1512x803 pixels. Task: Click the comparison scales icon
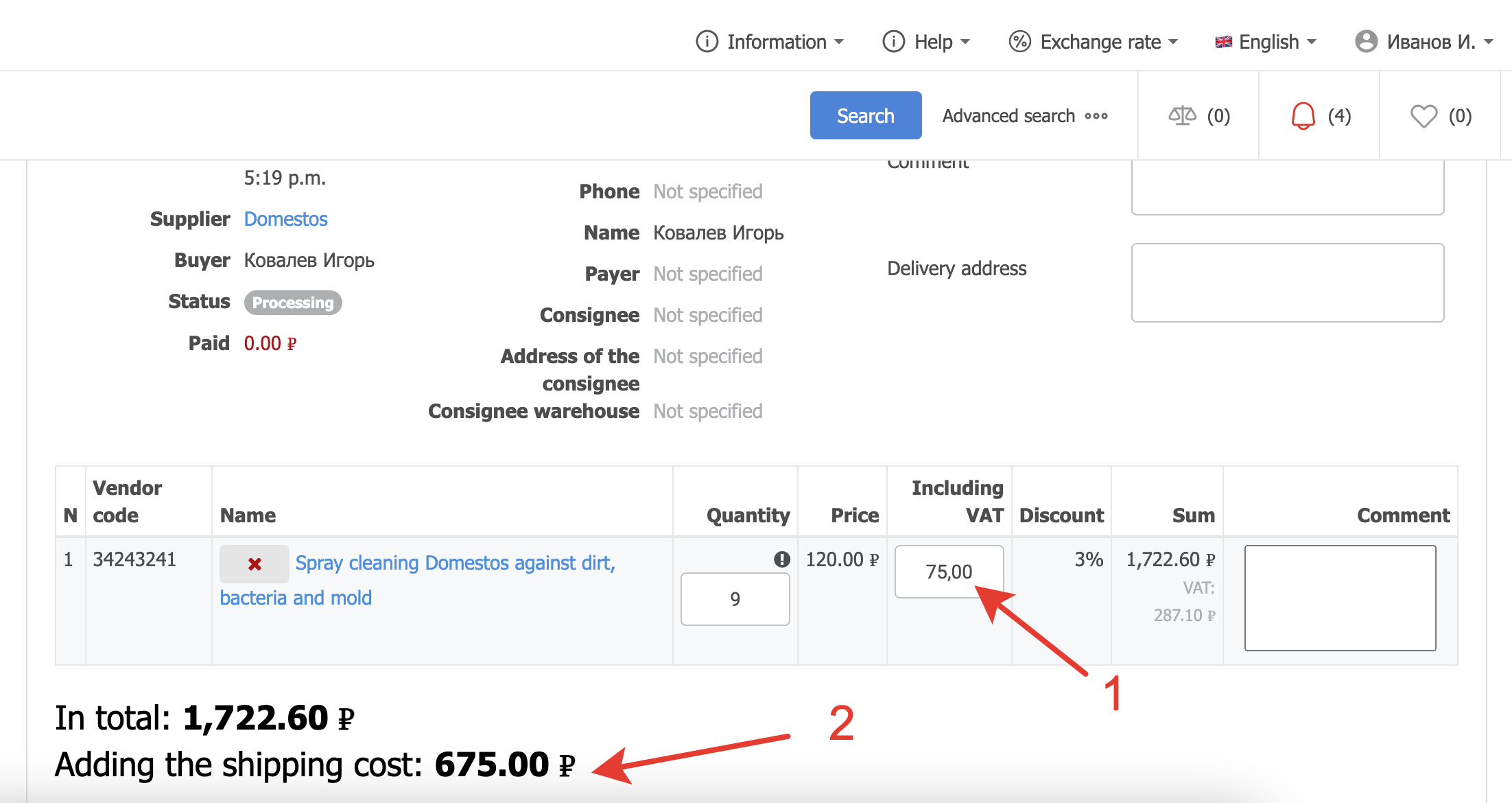1182,115
